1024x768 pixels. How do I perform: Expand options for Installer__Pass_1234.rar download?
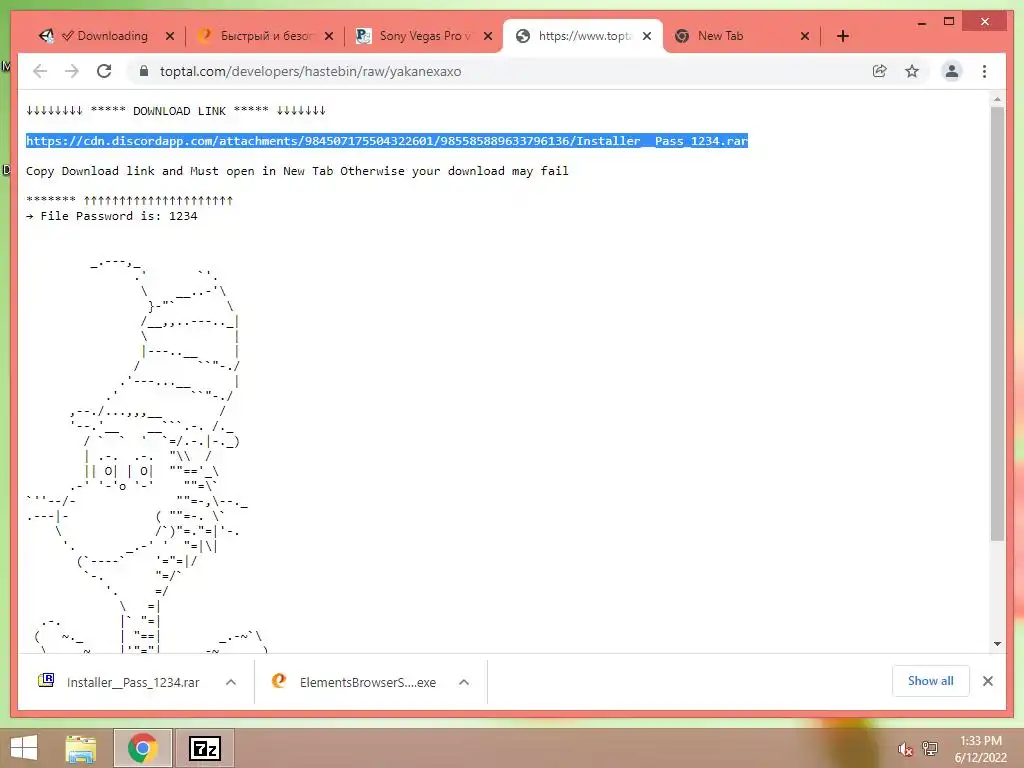pos(231,682)
